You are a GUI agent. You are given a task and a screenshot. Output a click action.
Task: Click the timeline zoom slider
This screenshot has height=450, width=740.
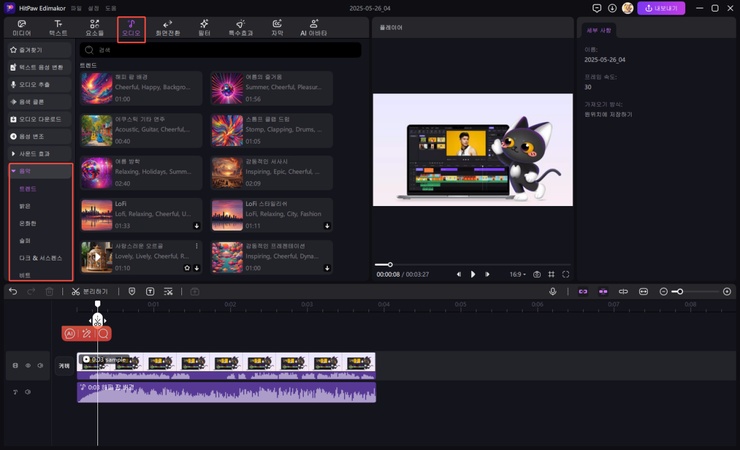click(678, 291)
